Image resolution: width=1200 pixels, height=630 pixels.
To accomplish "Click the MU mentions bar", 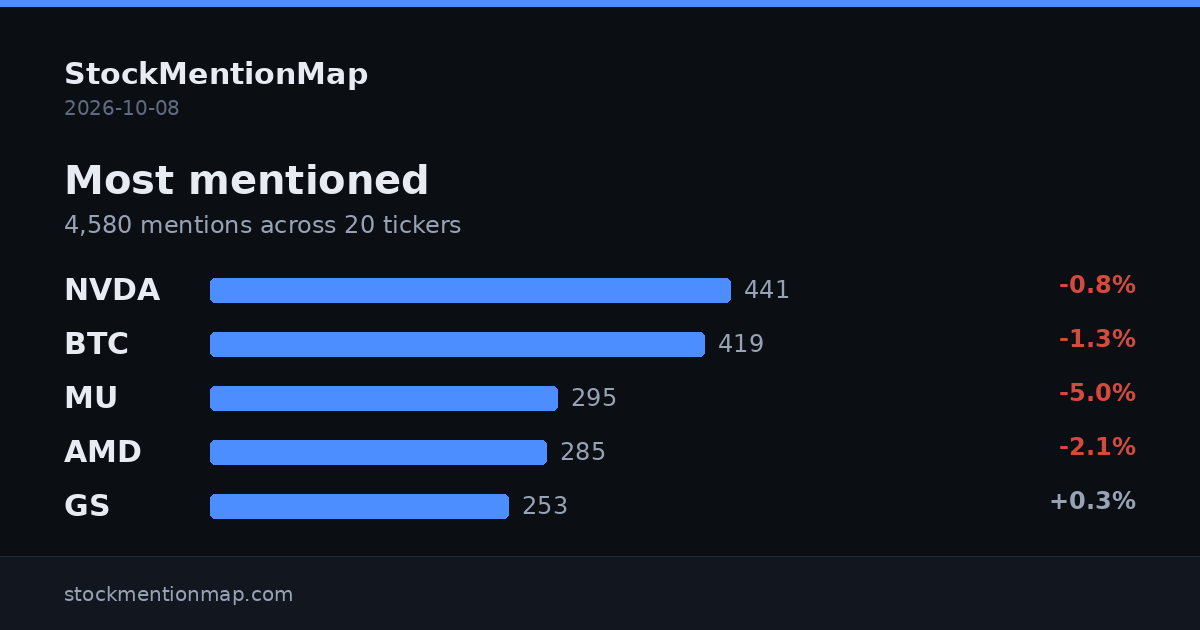I will click(x=384, y=398).
